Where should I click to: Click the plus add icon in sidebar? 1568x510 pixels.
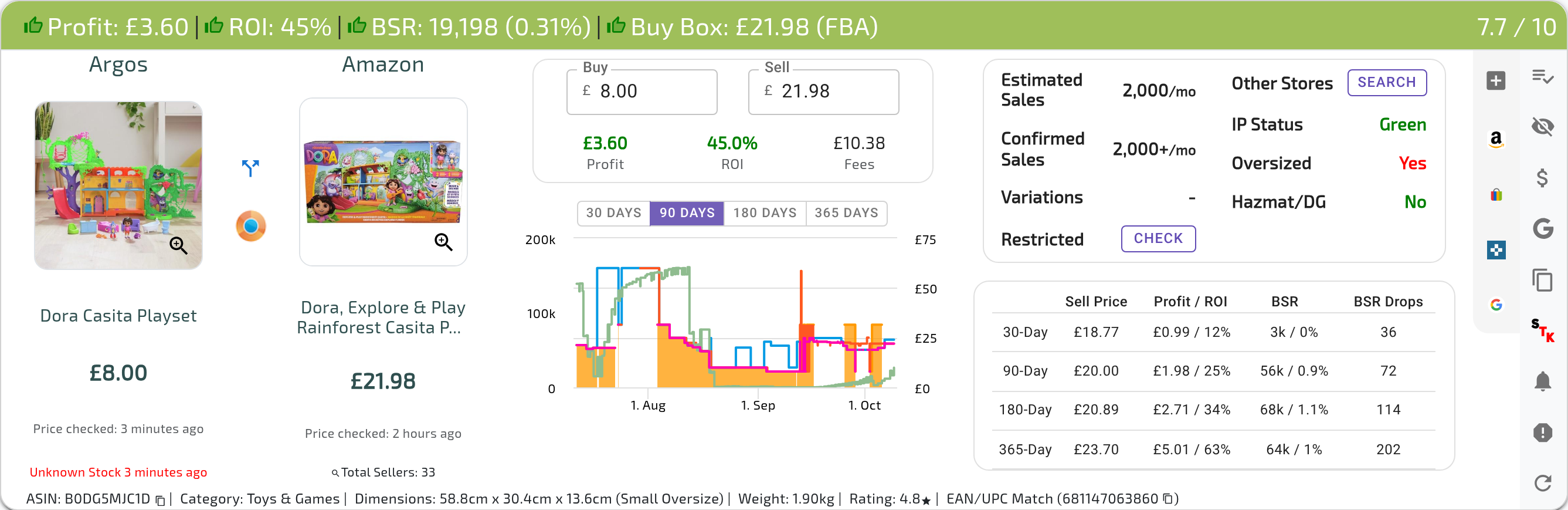tap(1495, 81)
